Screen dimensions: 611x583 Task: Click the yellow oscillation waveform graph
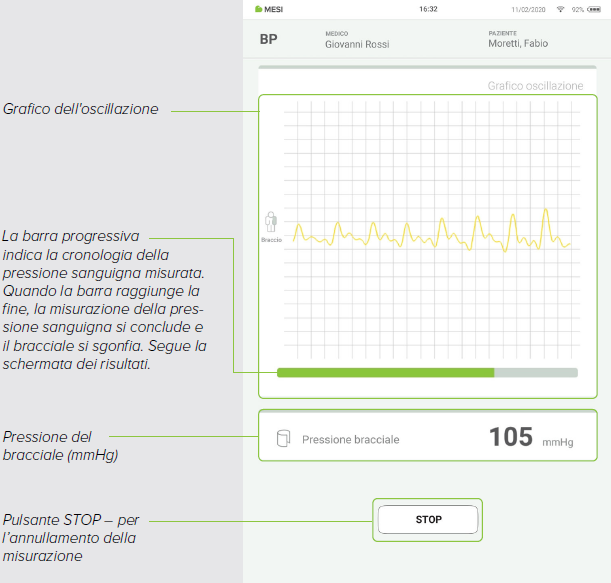pos(432,231)
